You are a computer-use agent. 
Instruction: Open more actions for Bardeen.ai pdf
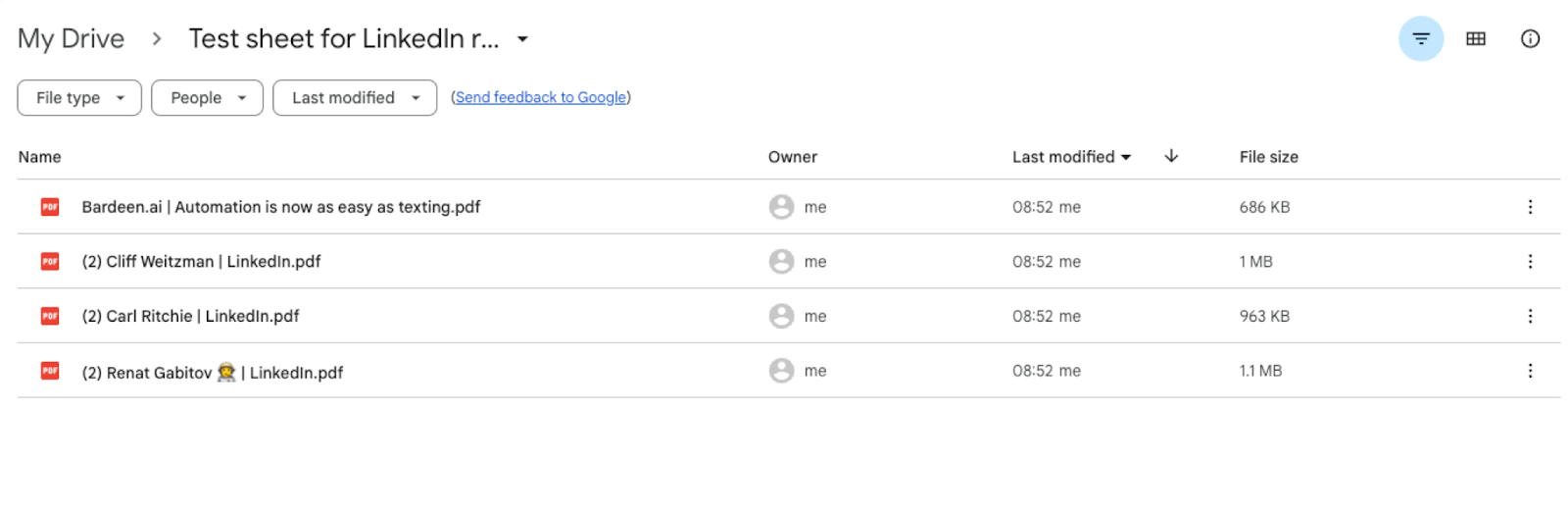click(1530, 207)
